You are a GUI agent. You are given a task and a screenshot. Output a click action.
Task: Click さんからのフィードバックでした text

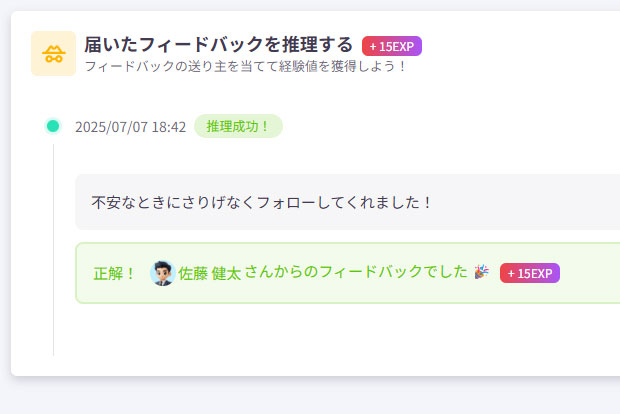356,272
